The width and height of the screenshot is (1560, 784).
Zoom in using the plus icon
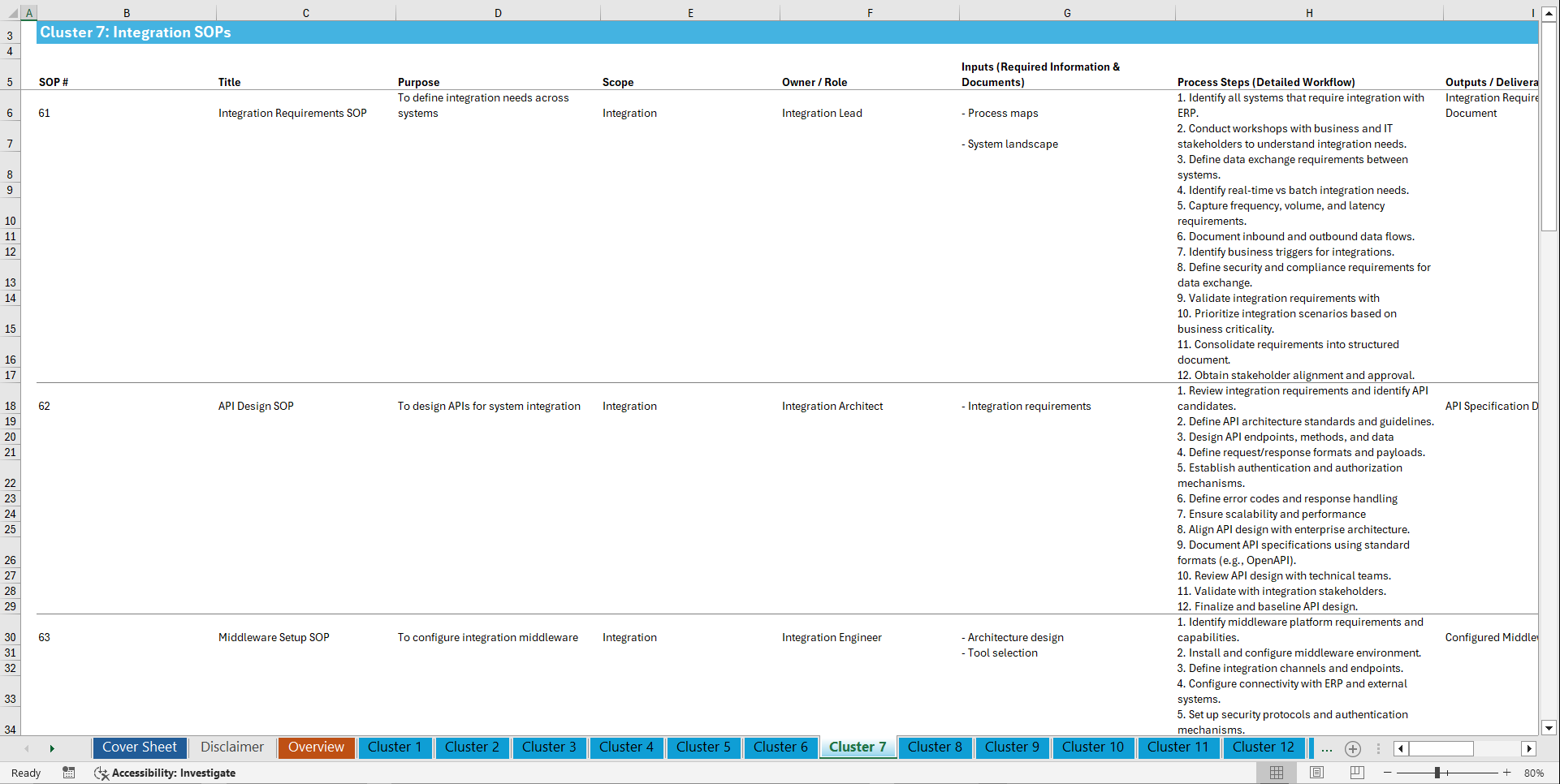[x=1507, y=773]
